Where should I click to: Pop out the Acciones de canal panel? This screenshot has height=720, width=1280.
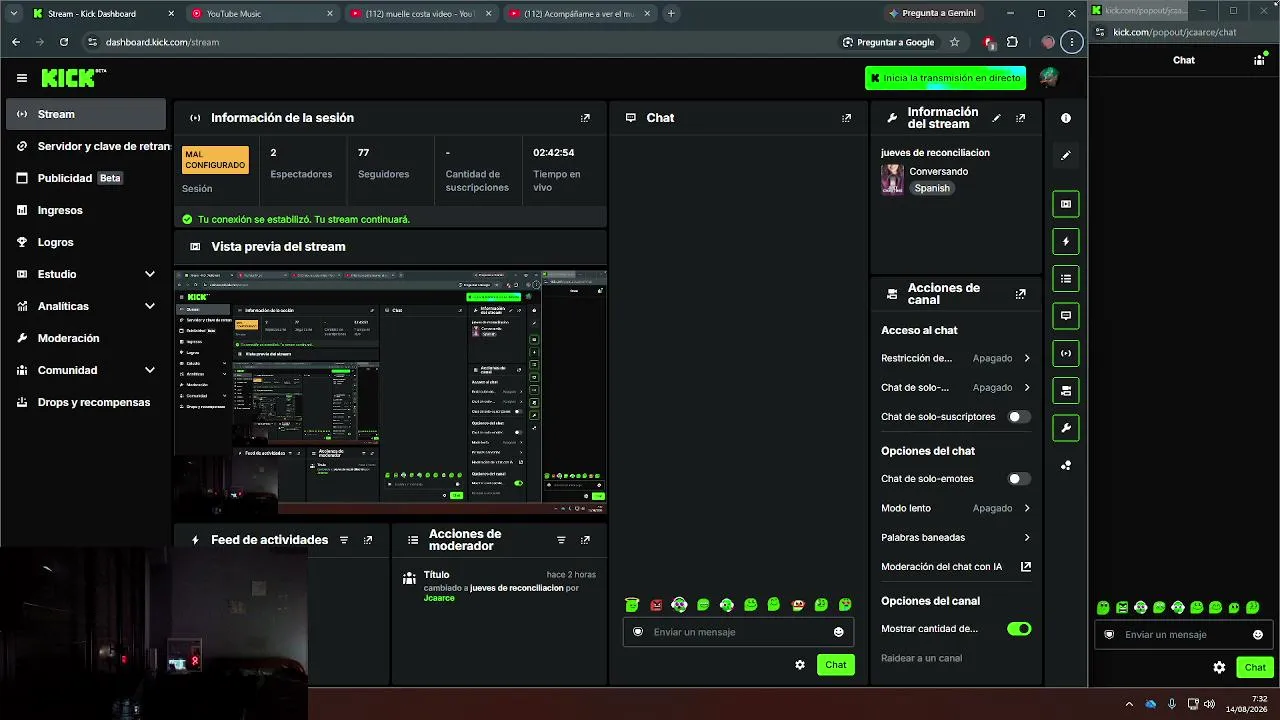[1021, 294]
